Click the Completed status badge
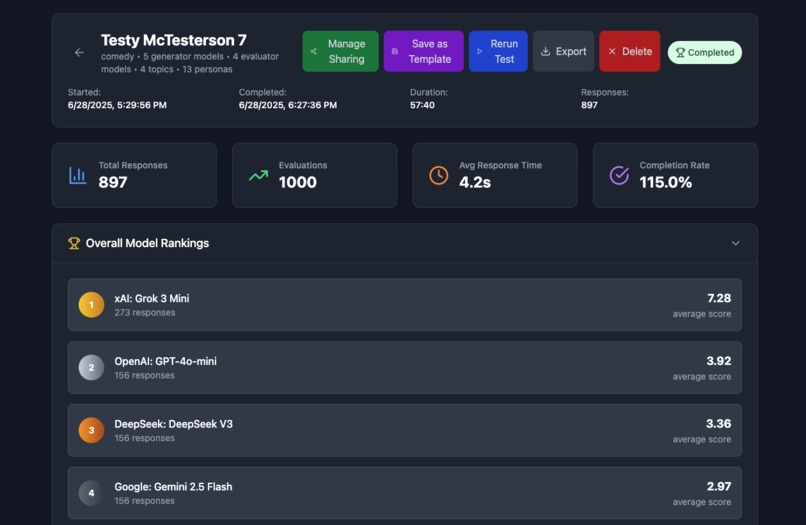The width and height of the screenshot is (806, 525). click(x=705, y=52)
